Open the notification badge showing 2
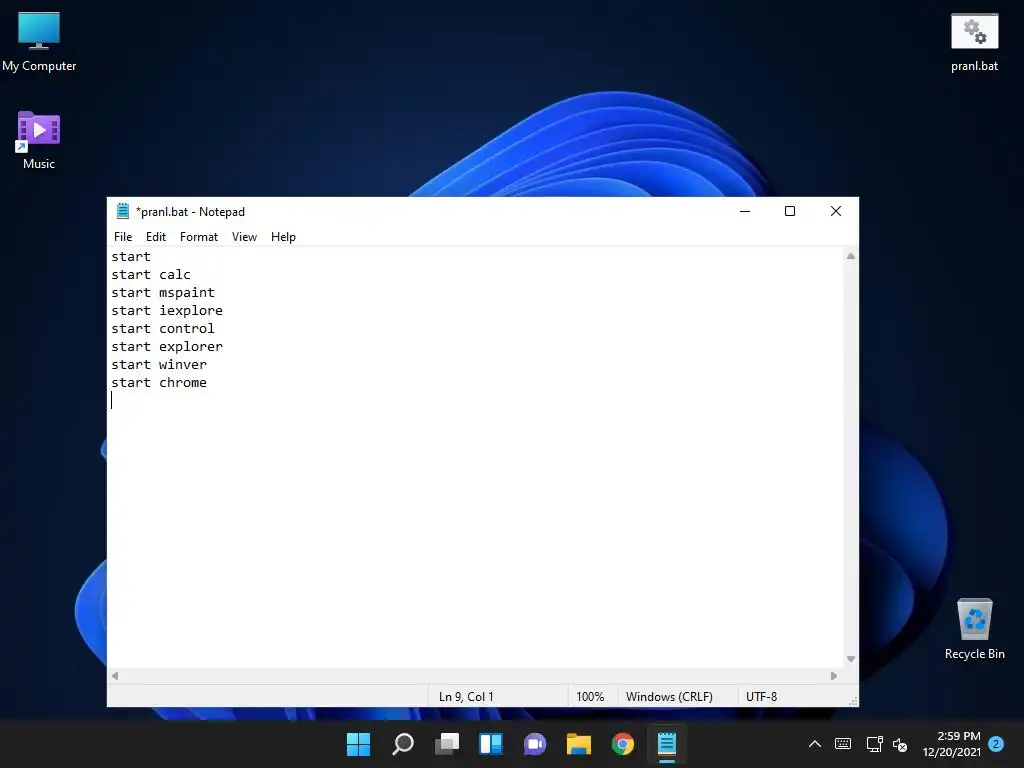 (x=996, y=744)
